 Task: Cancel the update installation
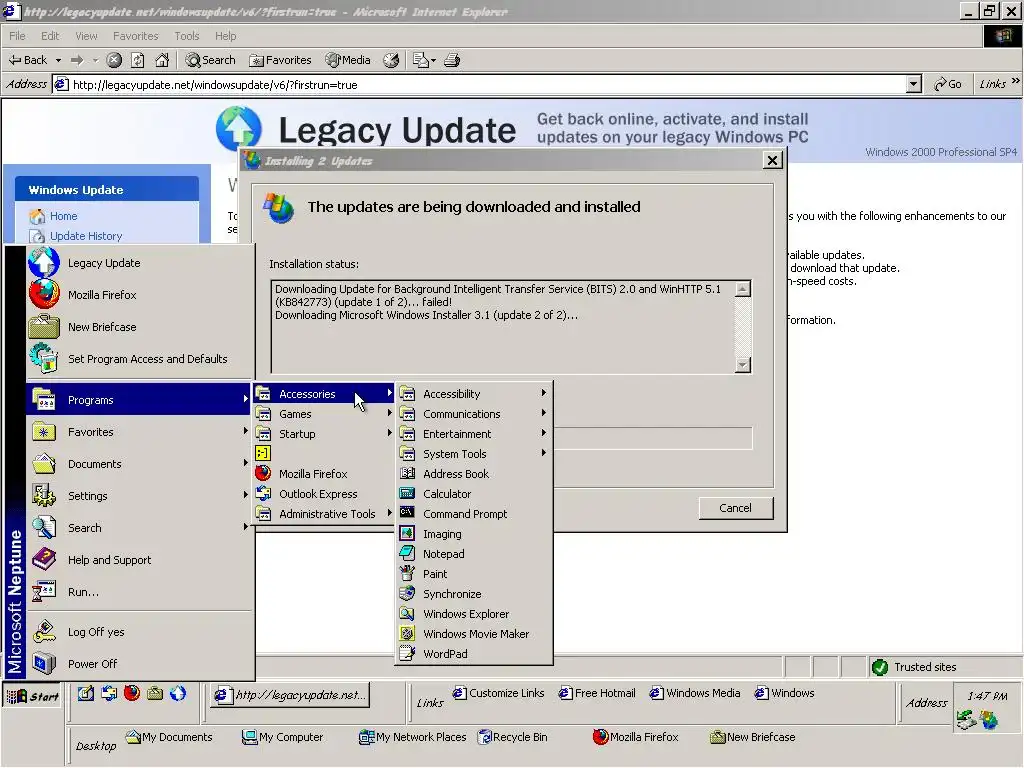tap(735, 508)
